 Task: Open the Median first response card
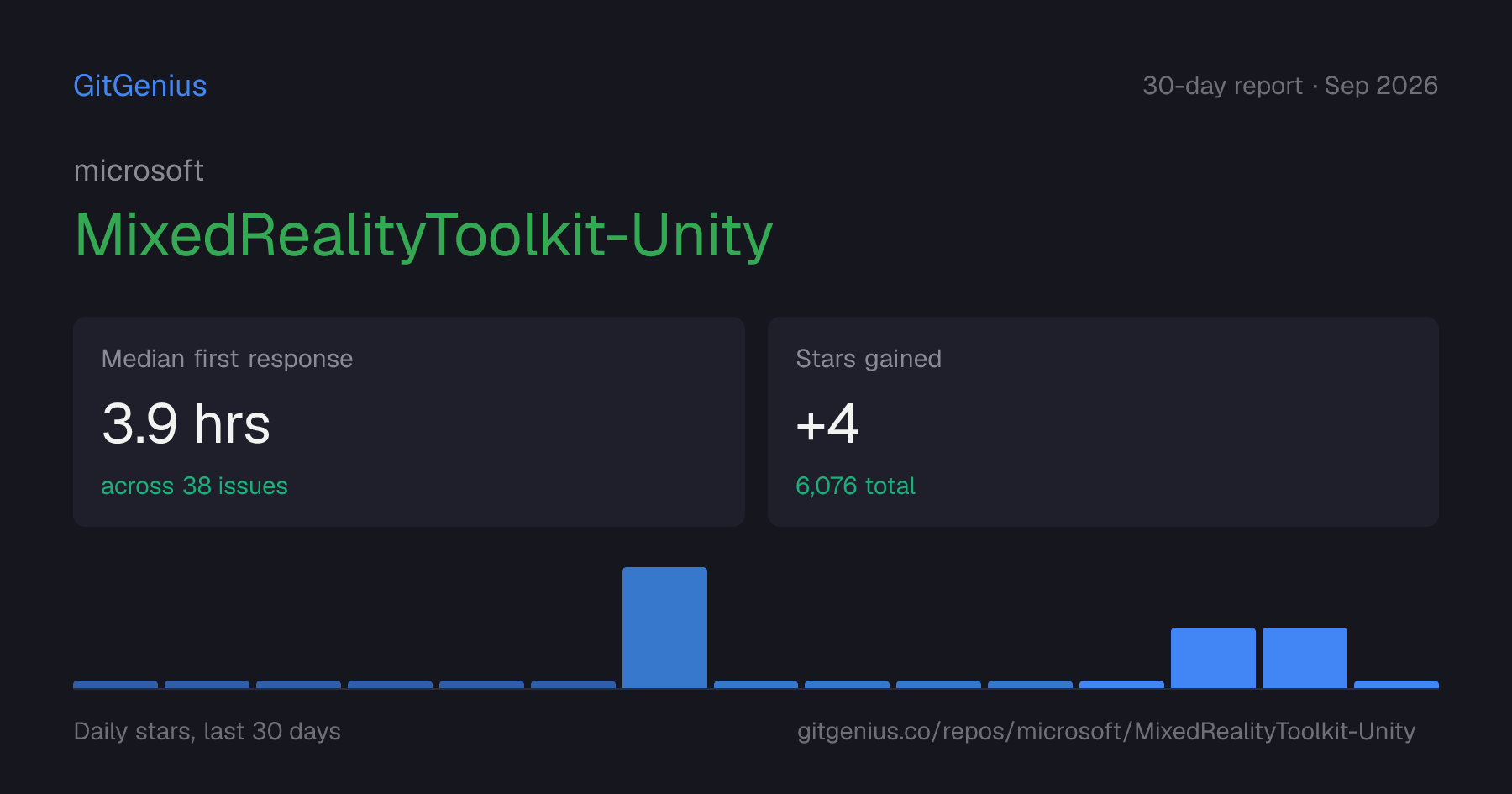click(x=409, y=422)
